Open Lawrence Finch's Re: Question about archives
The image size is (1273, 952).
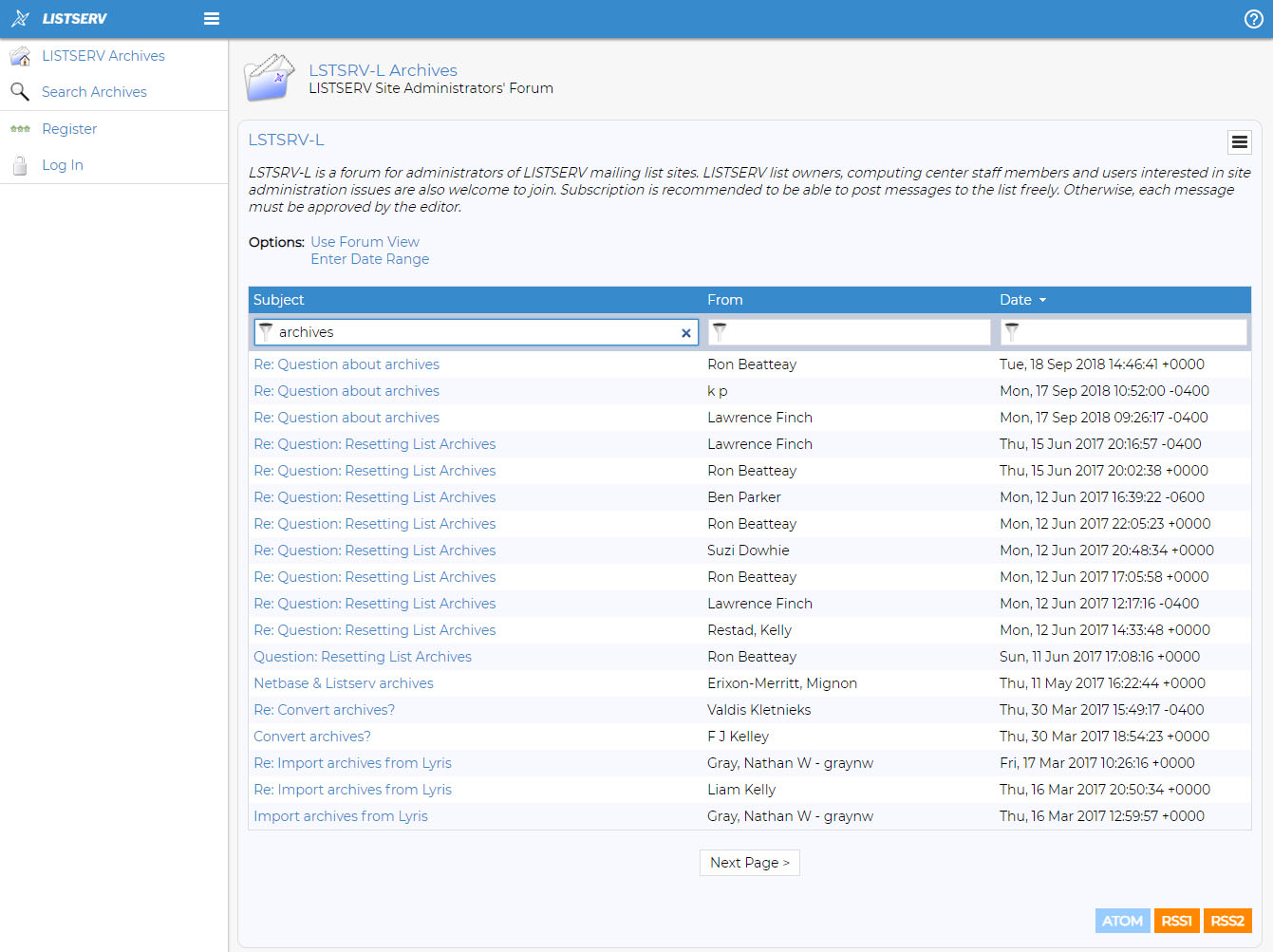pyautogui.click(x=346, y=418)
